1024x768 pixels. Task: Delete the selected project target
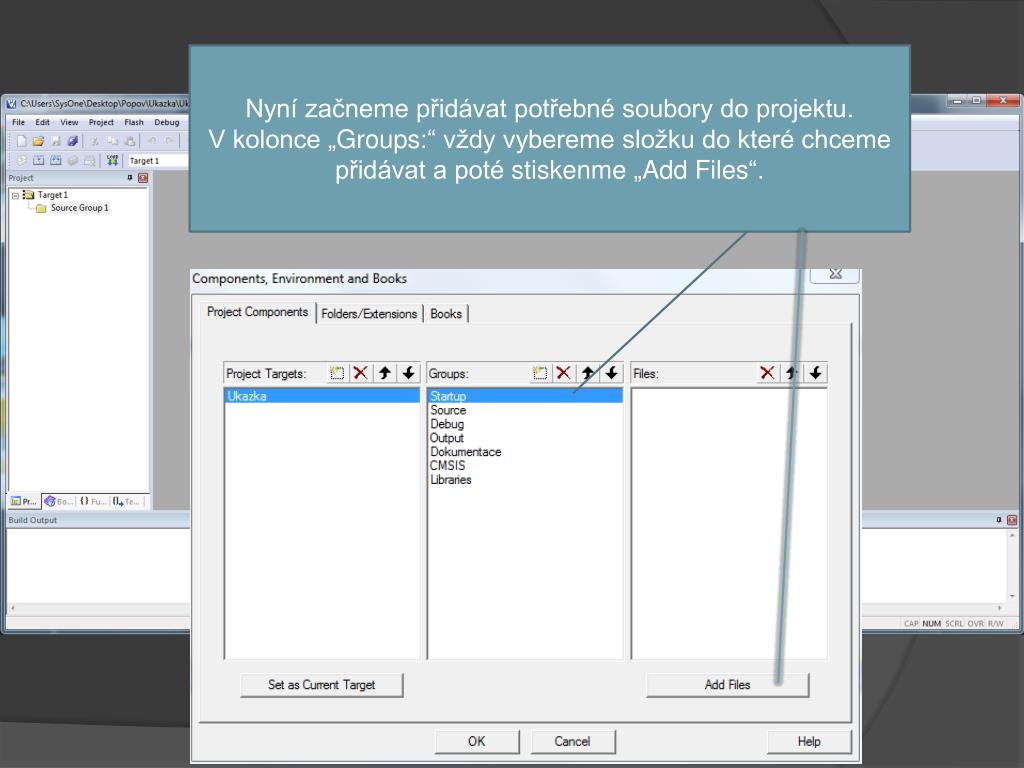click(360, 373)
